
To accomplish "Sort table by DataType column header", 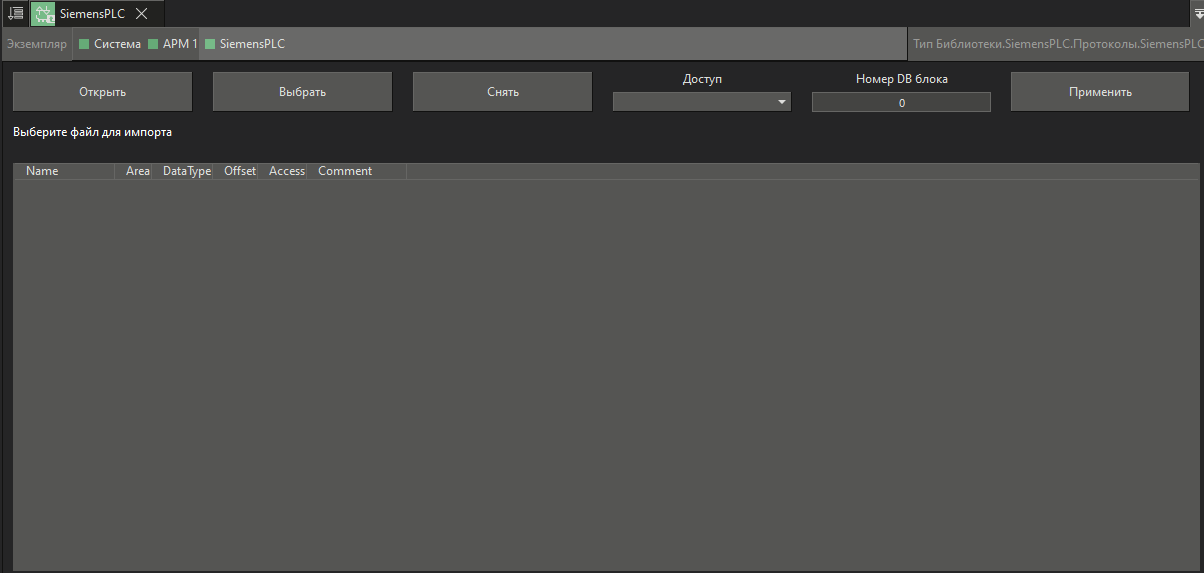I will click(x=187, y=171).
